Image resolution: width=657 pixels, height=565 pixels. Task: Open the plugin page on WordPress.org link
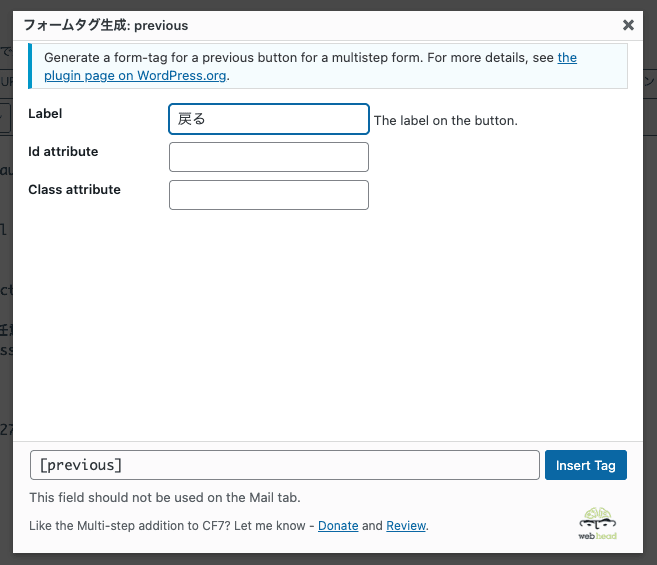coord(136,75)
